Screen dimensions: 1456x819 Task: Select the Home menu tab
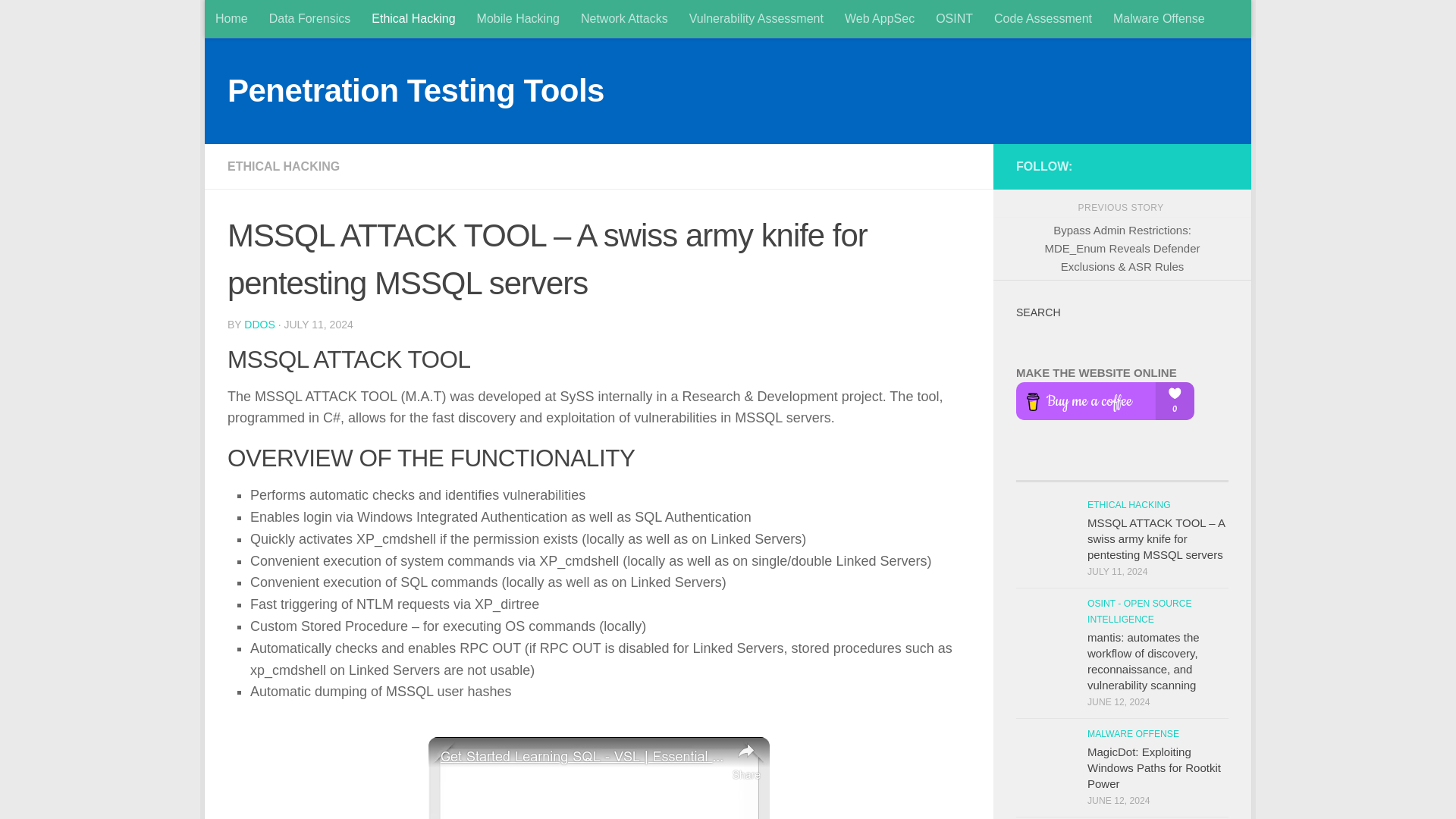click(x=232, y=18)
